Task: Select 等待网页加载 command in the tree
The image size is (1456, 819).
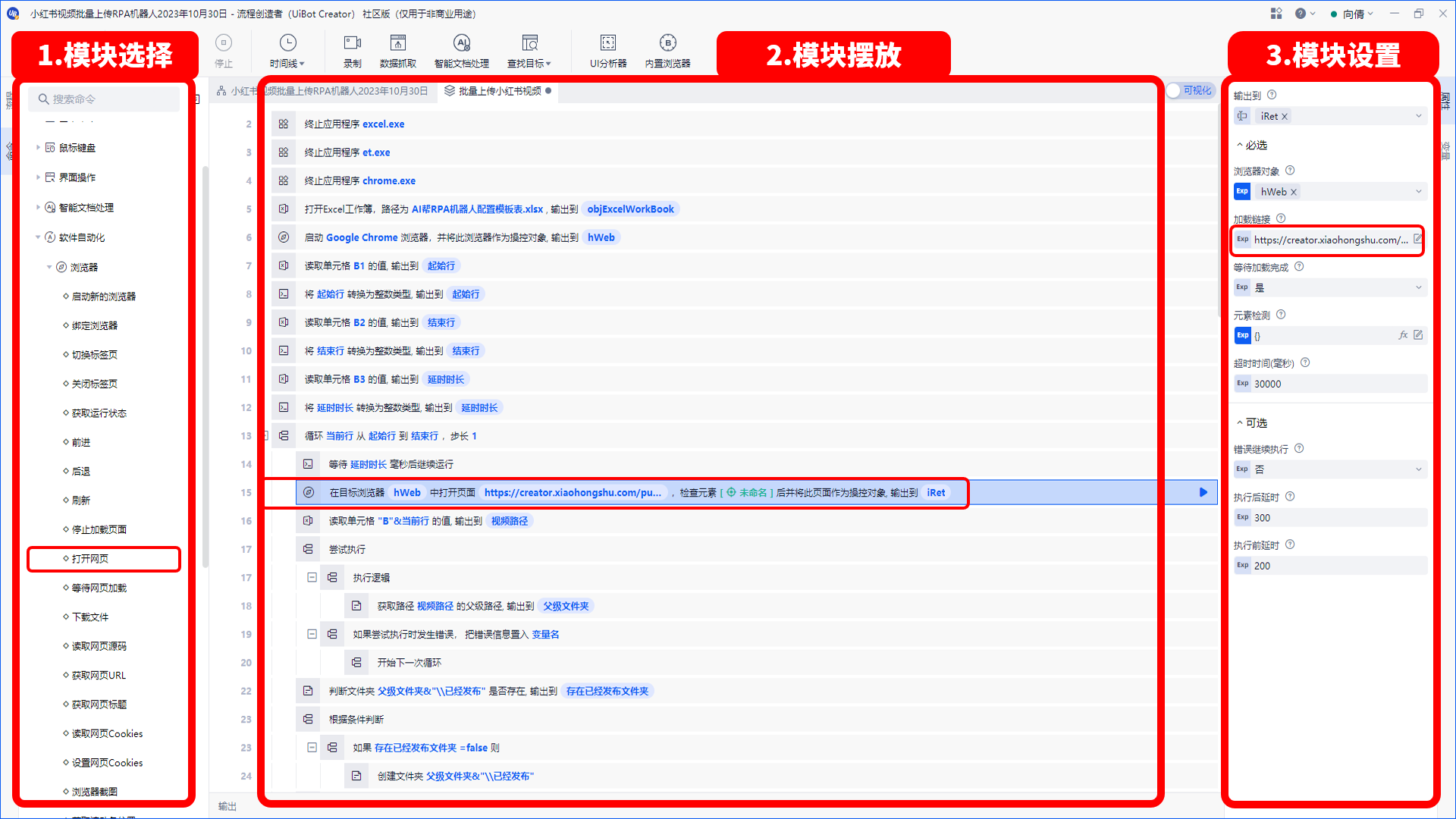Action: click(99, 588)
